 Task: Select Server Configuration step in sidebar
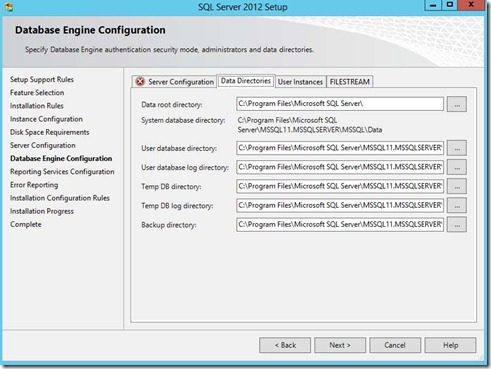point(43,145)
